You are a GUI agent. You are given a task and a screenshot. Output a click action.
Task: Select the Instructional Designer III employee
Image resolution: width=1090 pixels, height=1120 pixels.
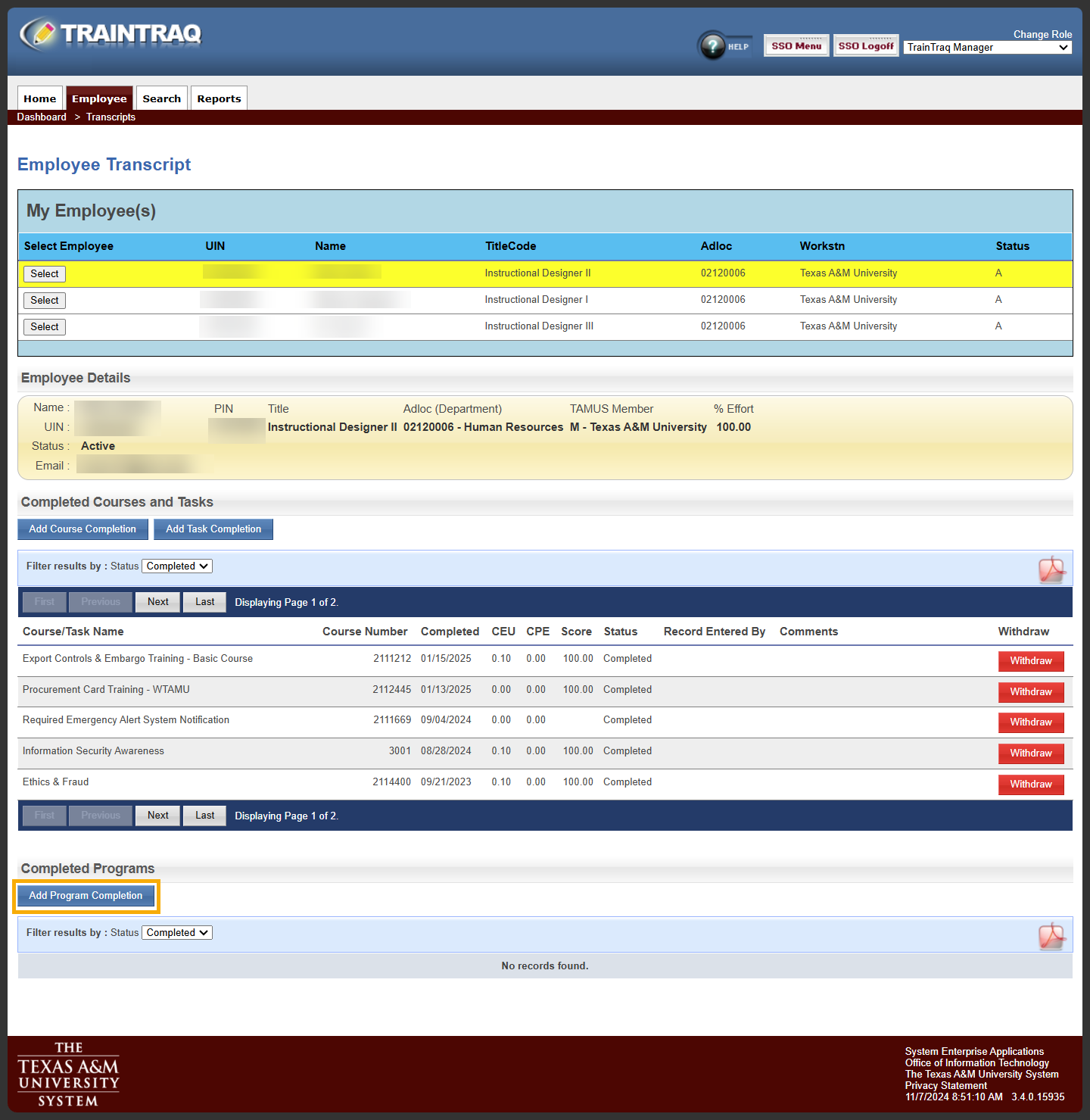44,326
